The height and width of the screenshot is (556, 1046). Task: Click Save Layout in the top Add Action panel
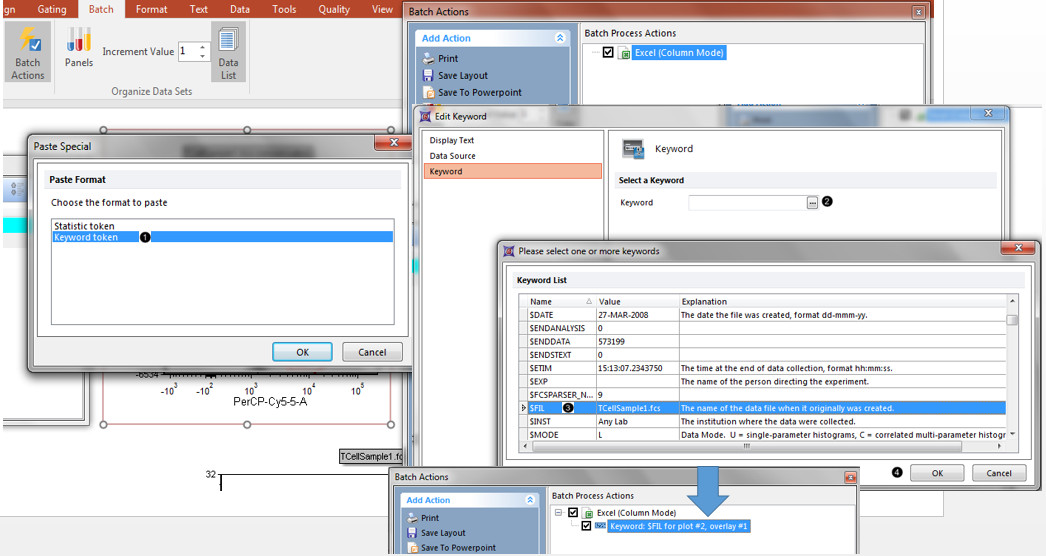pos(462,76)
